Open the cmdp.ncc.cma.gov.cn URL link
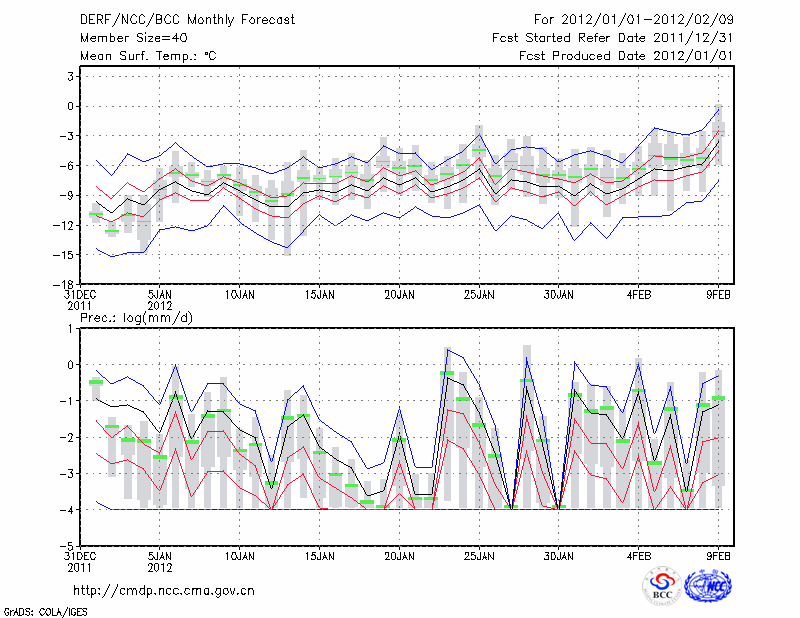 tap(165, 591)
